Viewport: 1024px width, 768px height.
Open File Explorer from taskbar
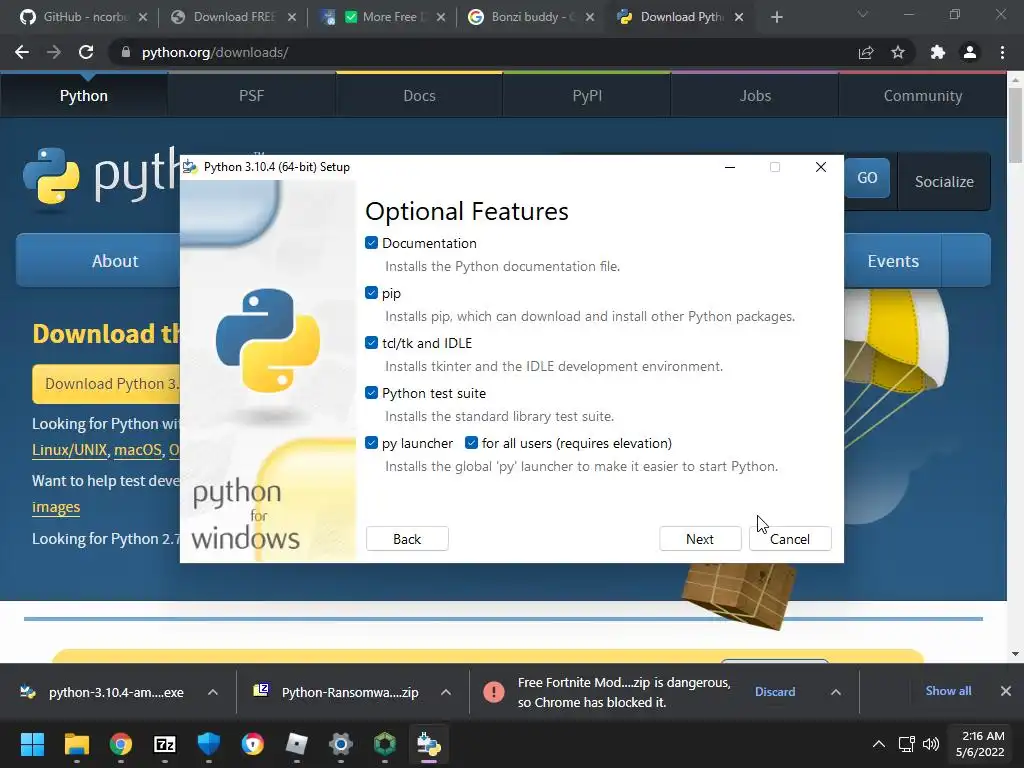tap(76, 744)
